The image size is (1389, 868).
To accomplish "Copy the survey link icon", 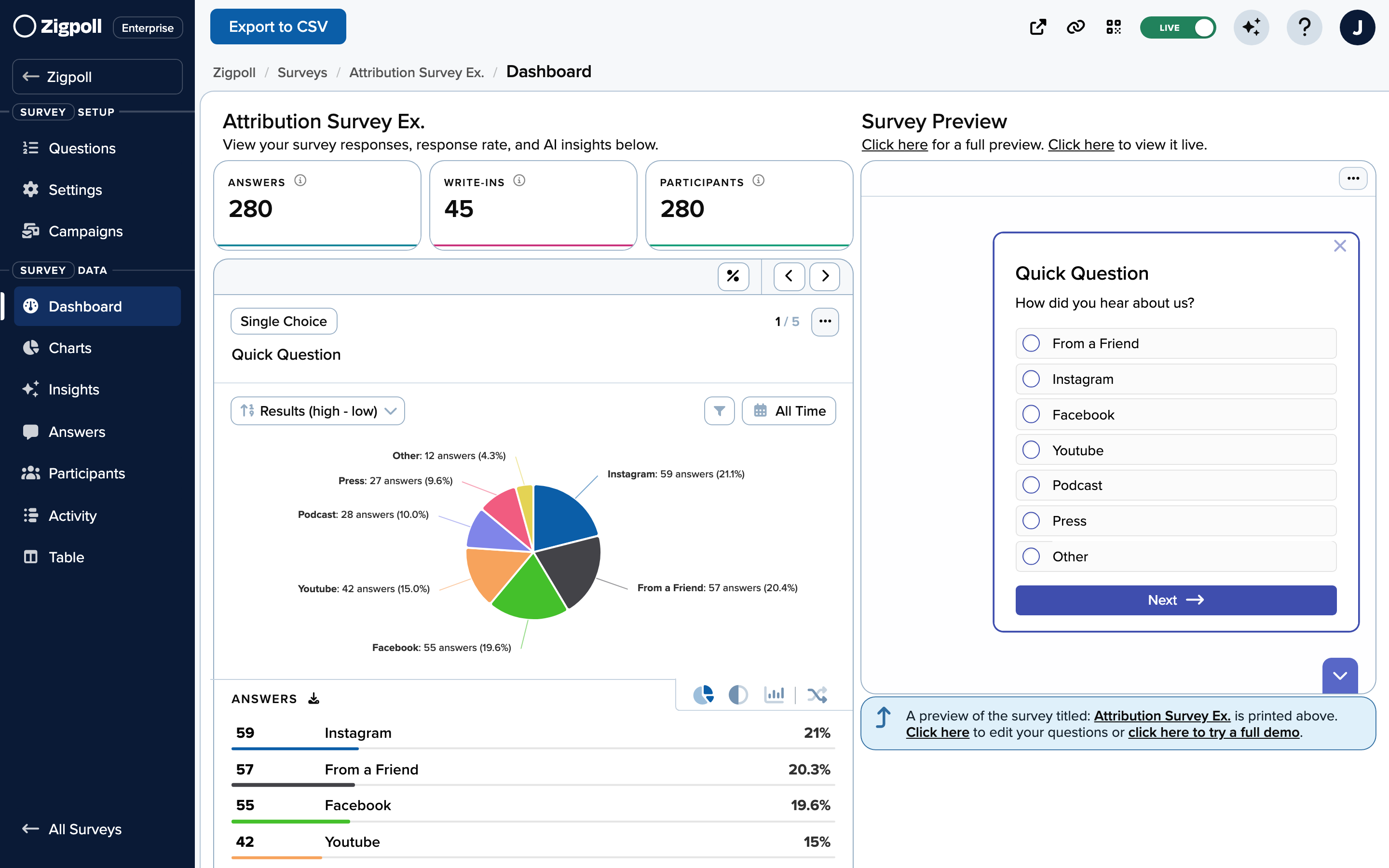I will coord(1076,27).
